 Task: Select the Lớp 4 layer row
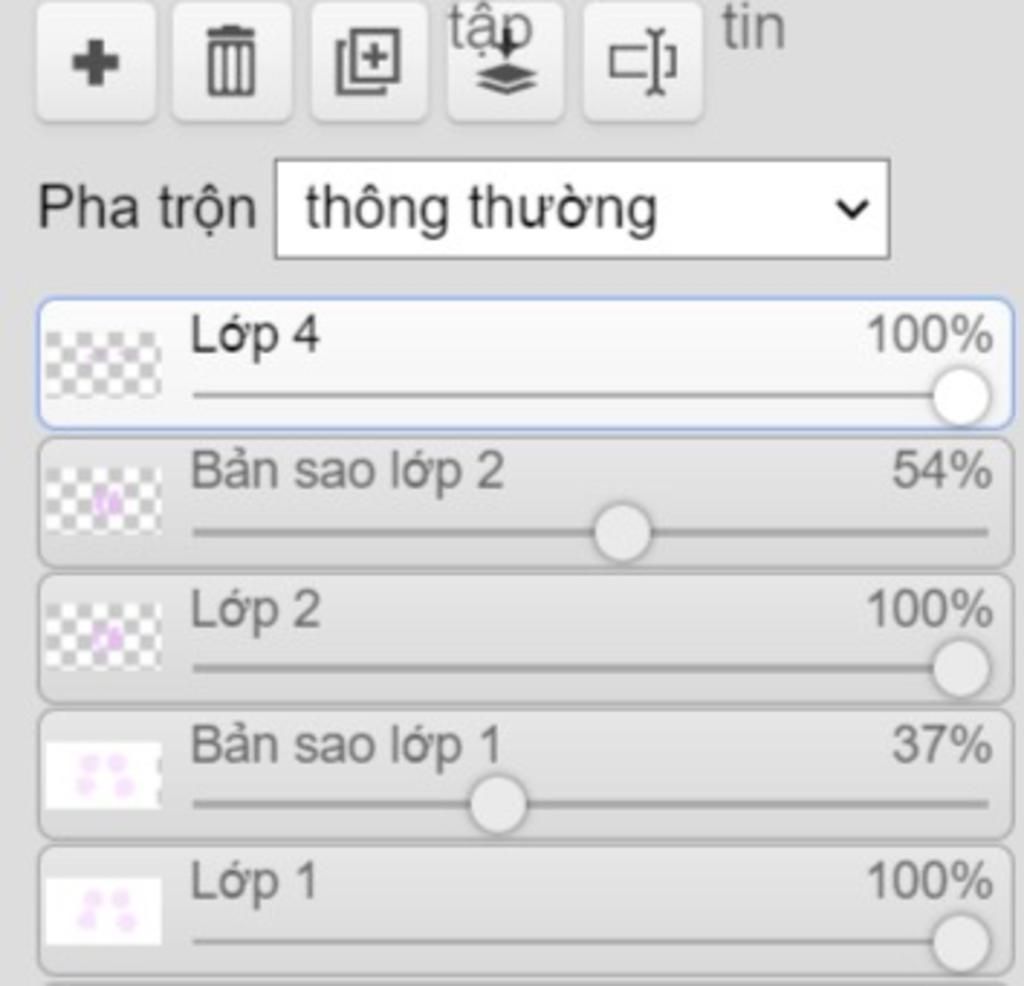click(x=526, y=364)
